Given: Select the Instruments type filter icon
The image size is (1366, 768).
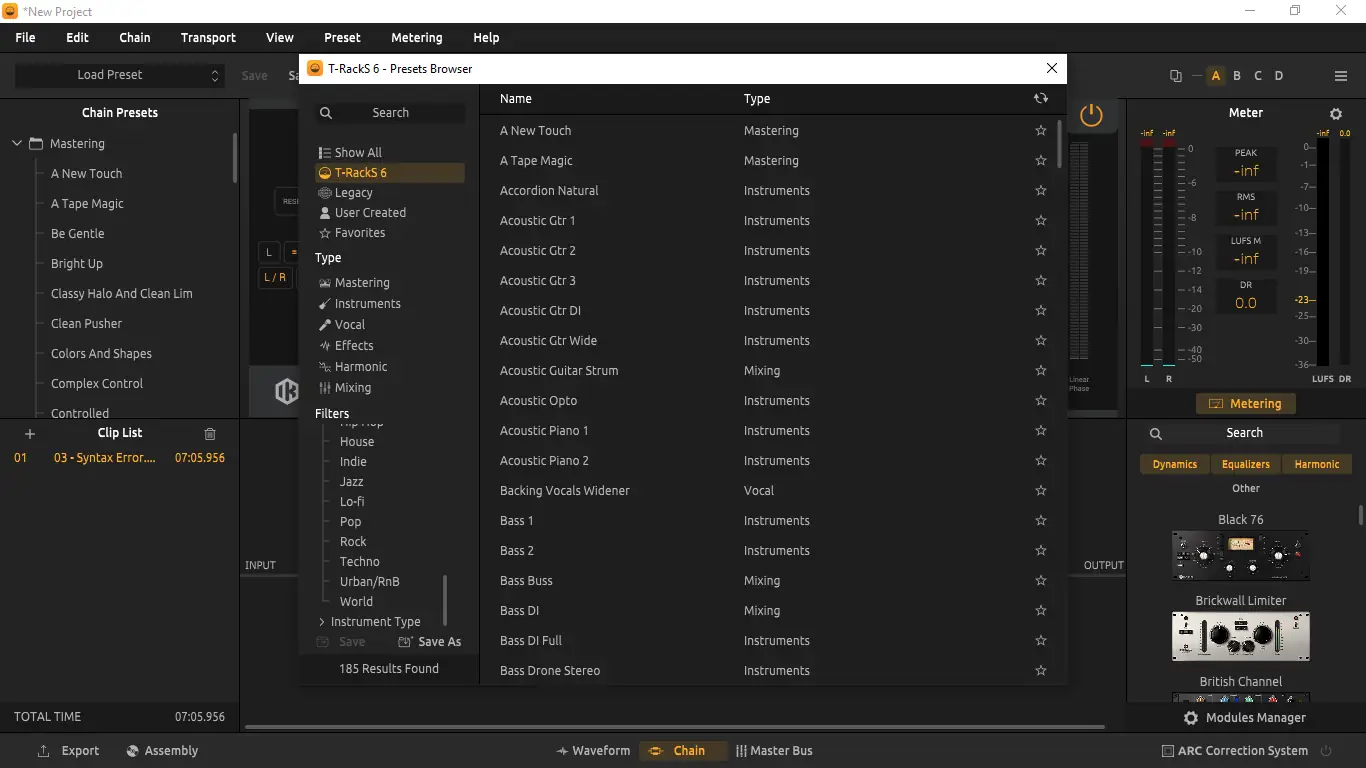Looking at the screenshot, I should coord(325,304).
